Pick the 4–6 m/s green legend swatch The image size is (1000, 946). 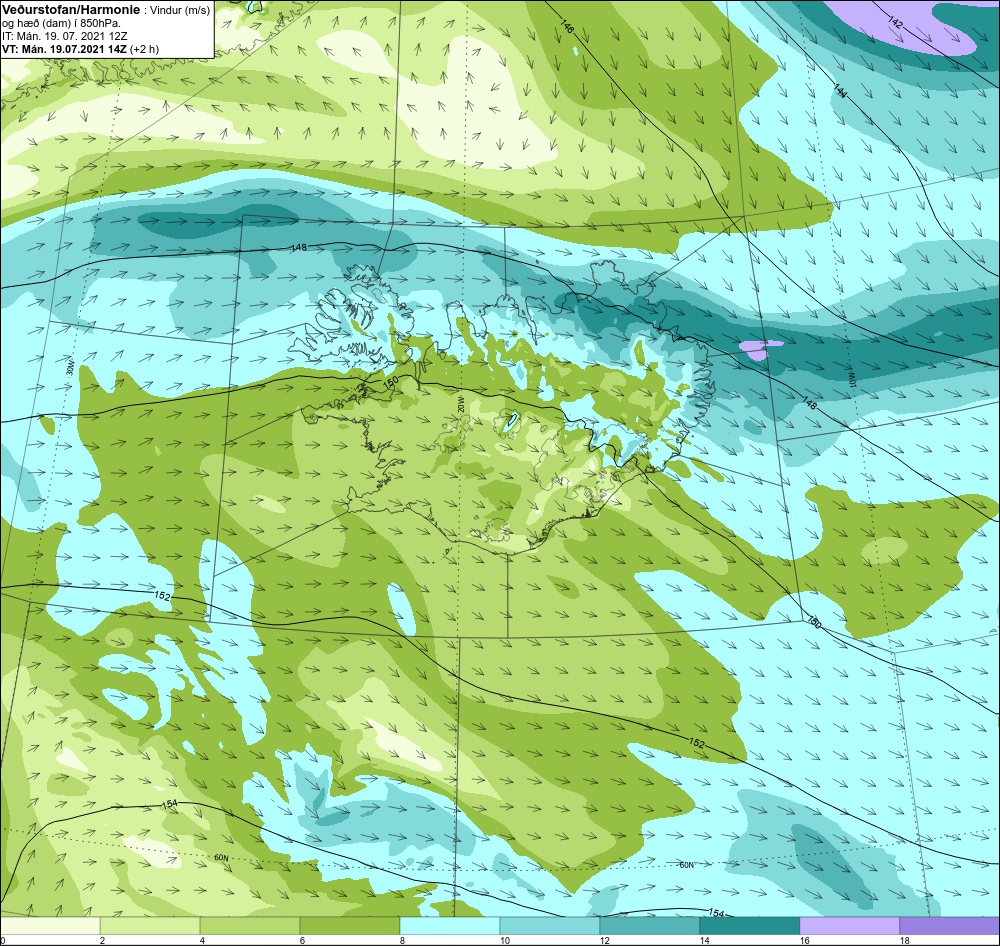click(x=250, y=926)
